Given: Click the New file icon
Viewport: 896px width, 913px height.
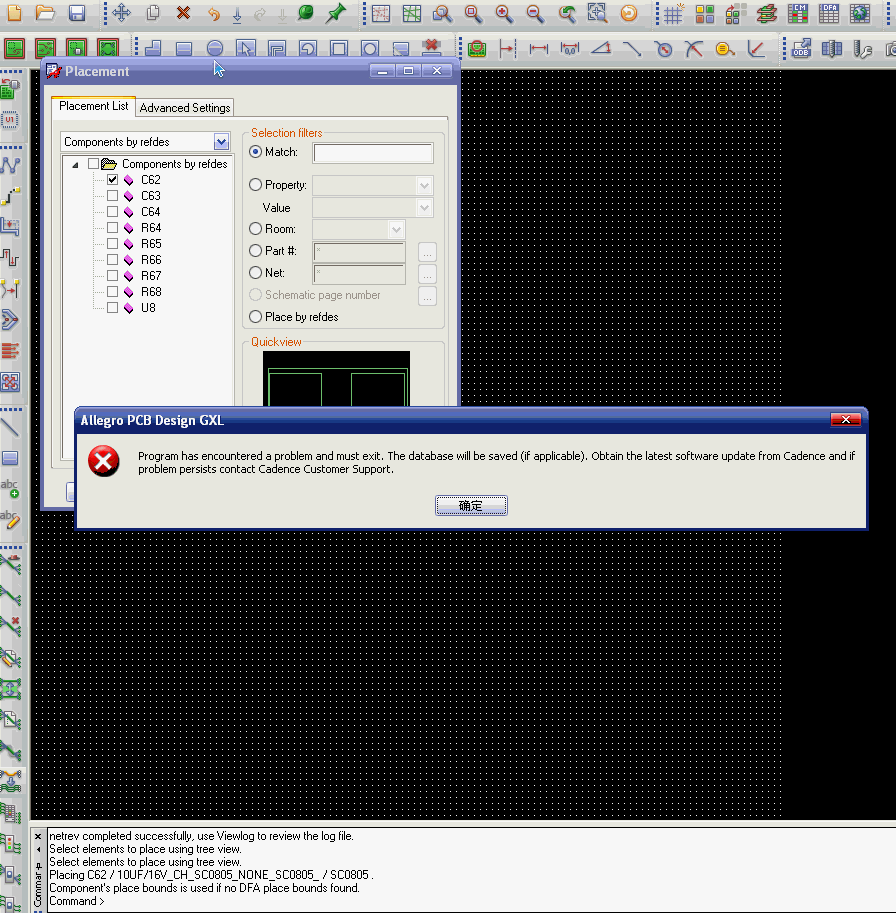Looking at the screenshot, I should [14, 12].
